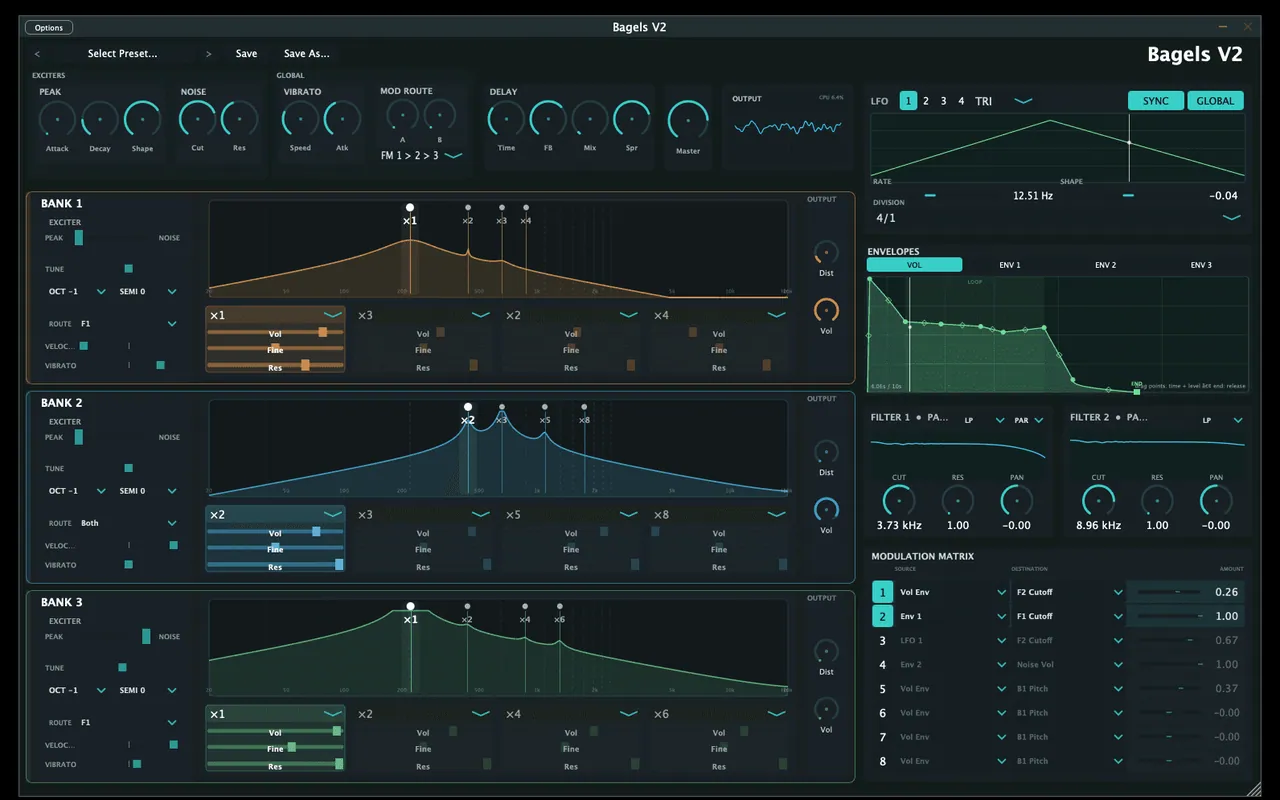
Task: Switch to the ENV 1 tab
Action: point(1010,265)
